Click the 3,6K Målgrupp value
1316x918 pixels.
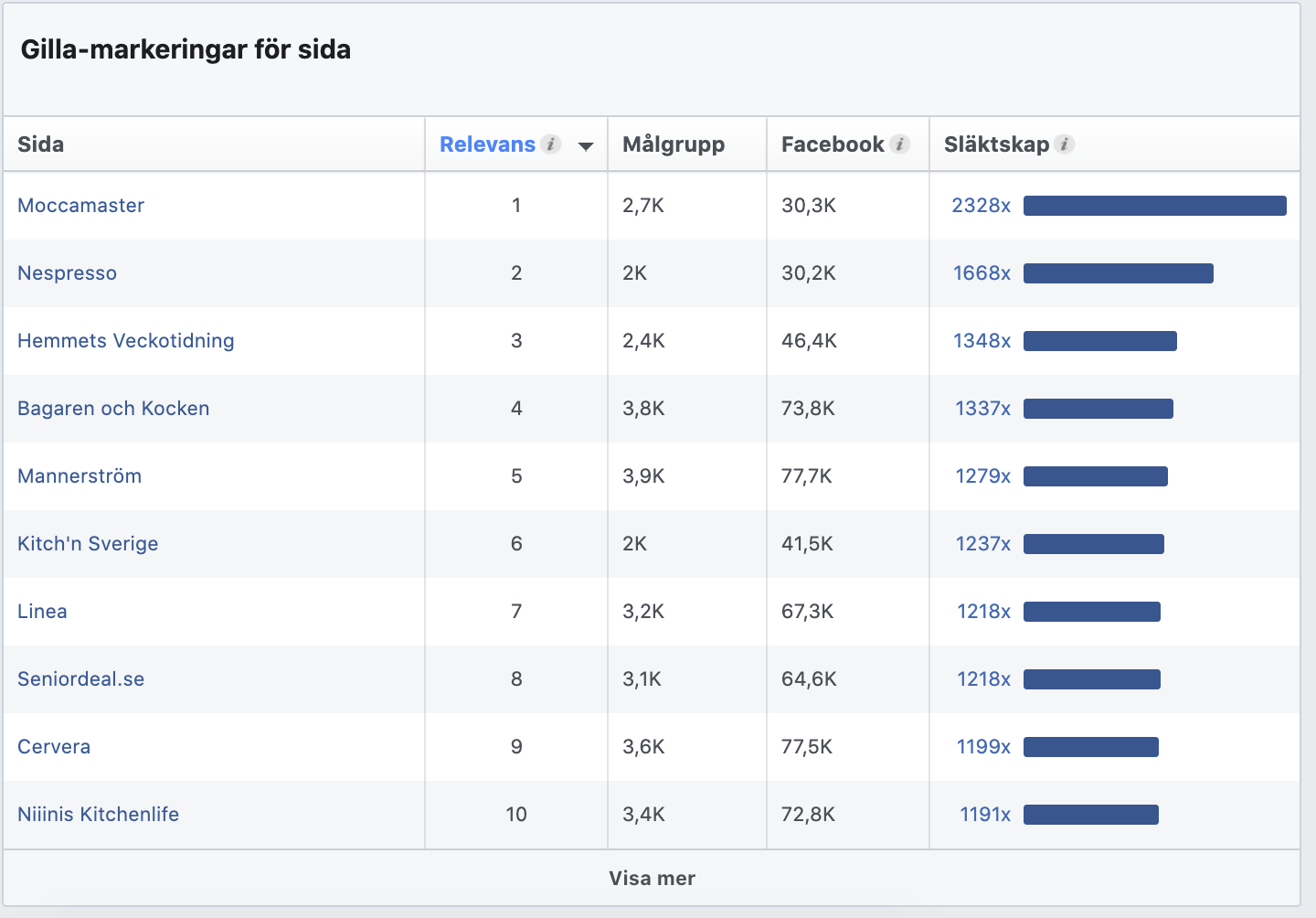(643, 747)
